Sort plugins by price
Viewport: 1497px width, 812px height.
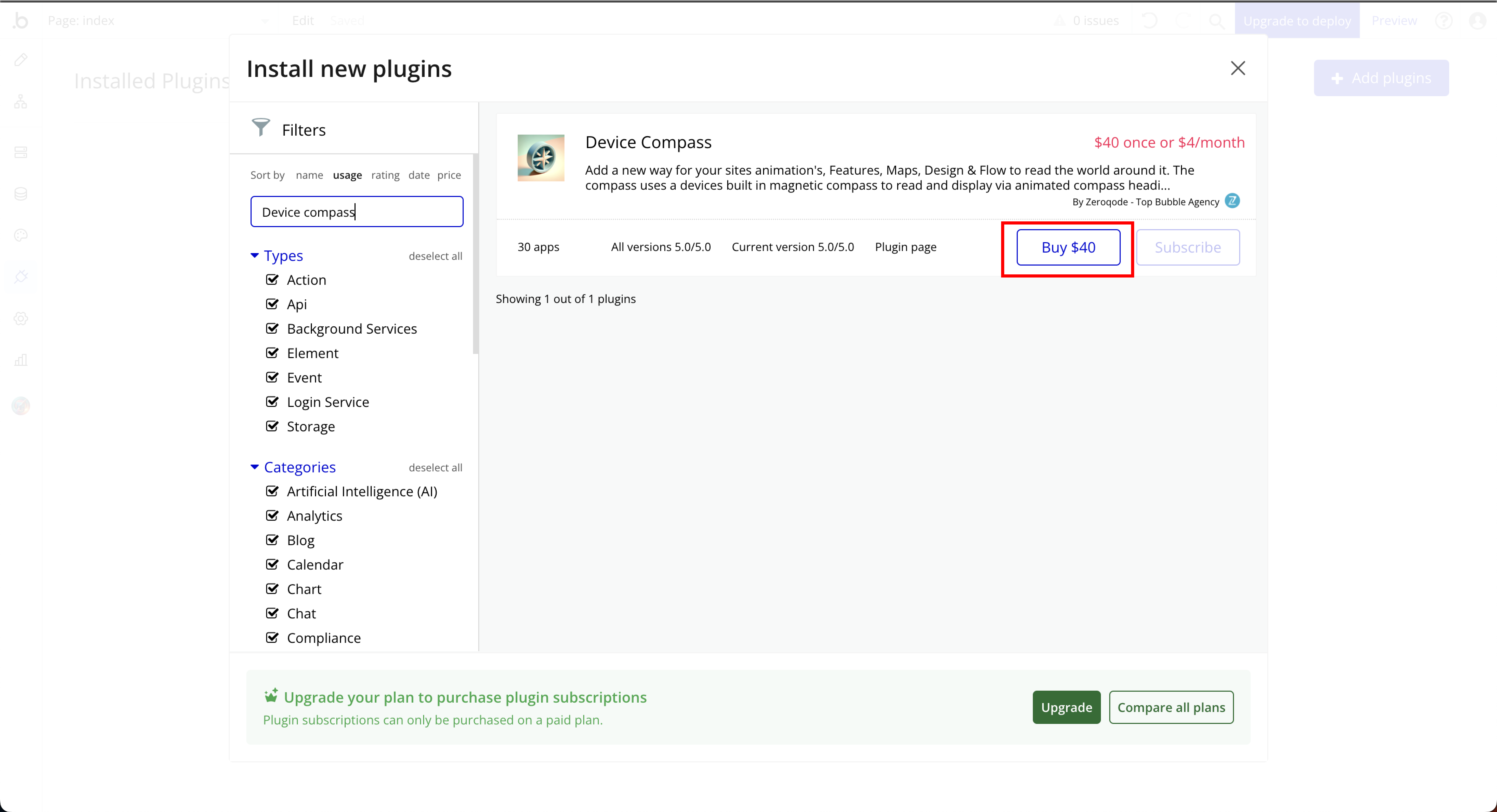coord(449,175)
